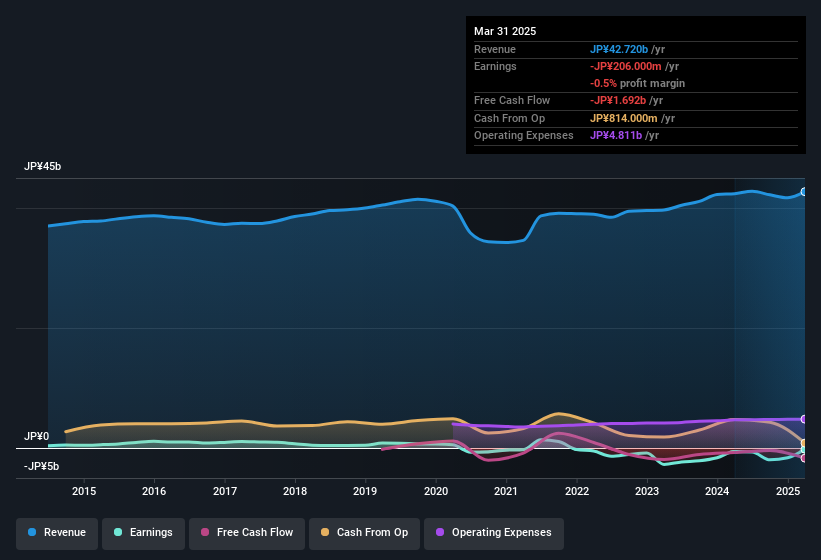
Task: Click the 2023 x-axis label
Action: tap(647, 491)
